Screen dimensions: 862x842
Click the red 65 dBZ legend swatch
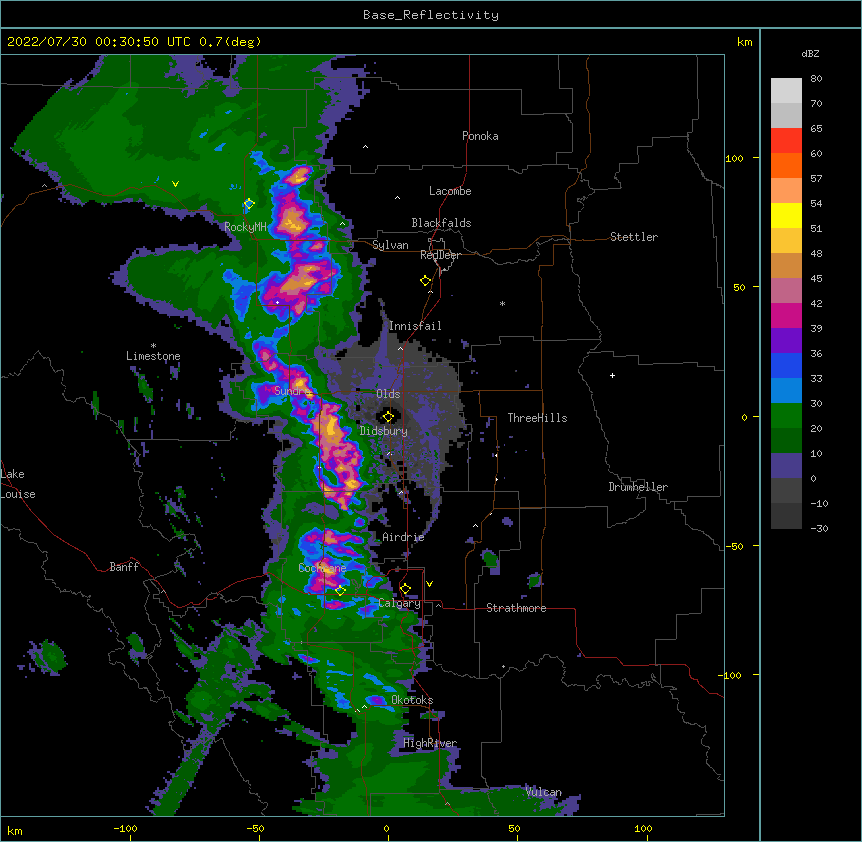coord(786,140)
